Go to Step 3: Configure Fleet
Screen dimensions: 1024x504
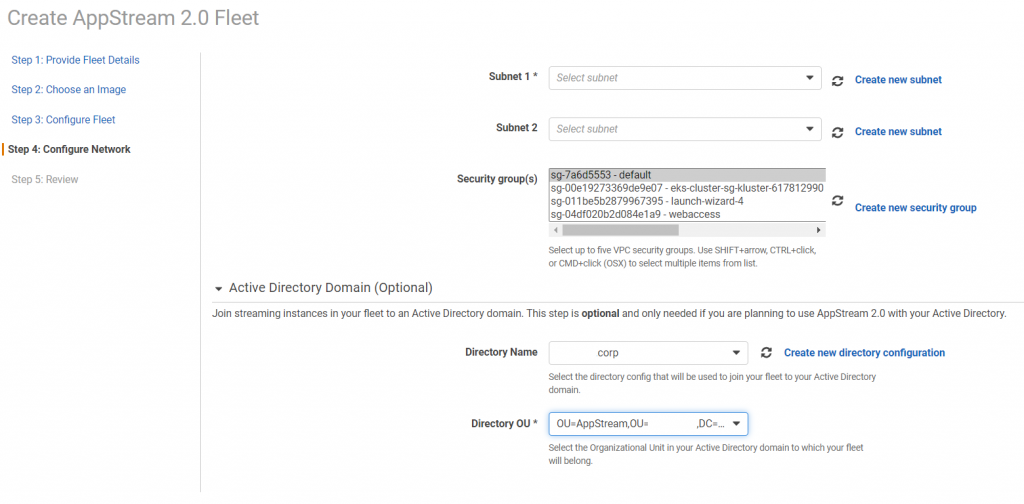tap(63, 119)
